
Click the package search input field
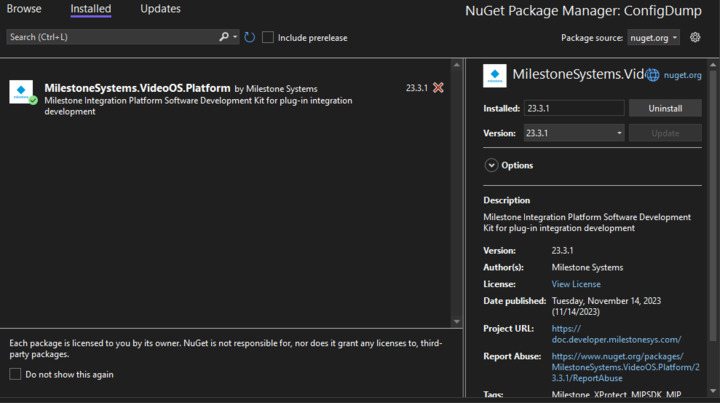tap(110, 37)
